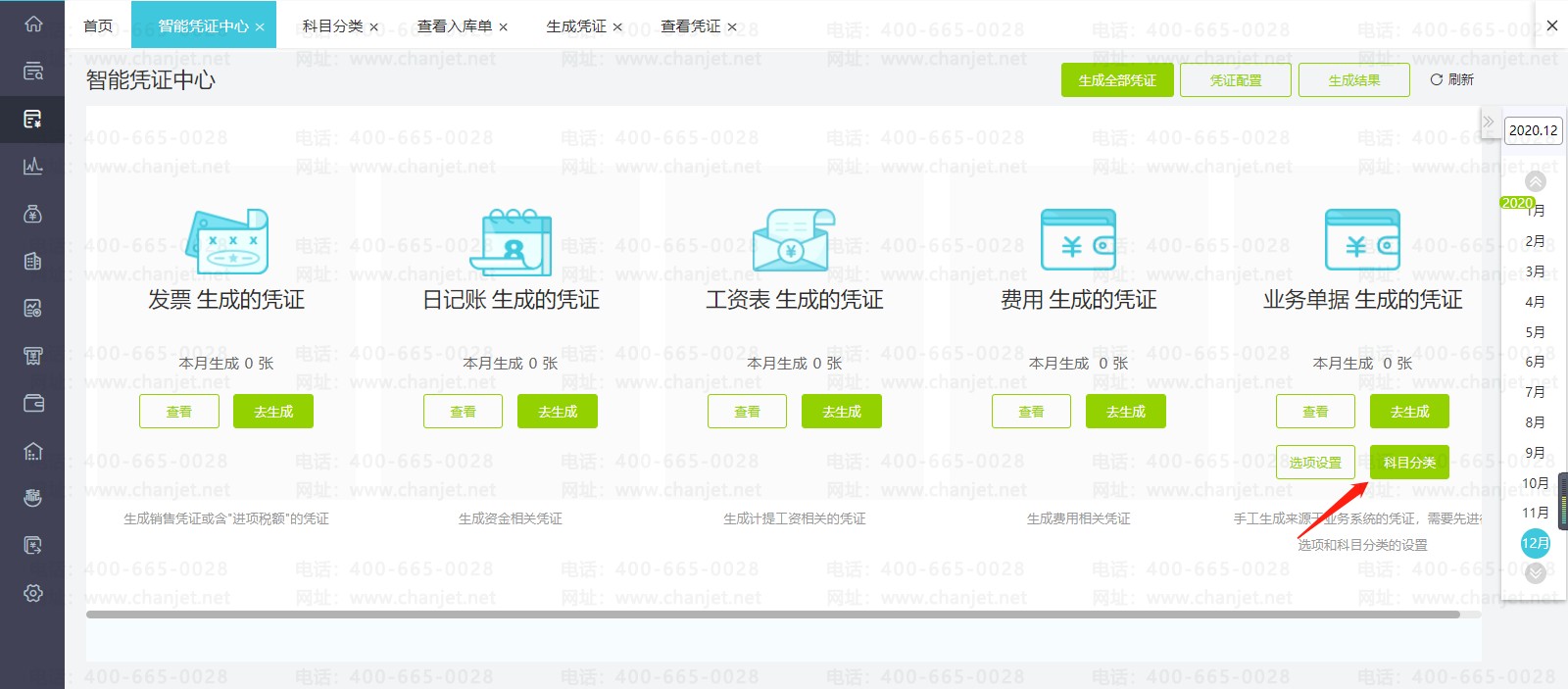Open the wallet icon in sidebar

pos(32,403)
